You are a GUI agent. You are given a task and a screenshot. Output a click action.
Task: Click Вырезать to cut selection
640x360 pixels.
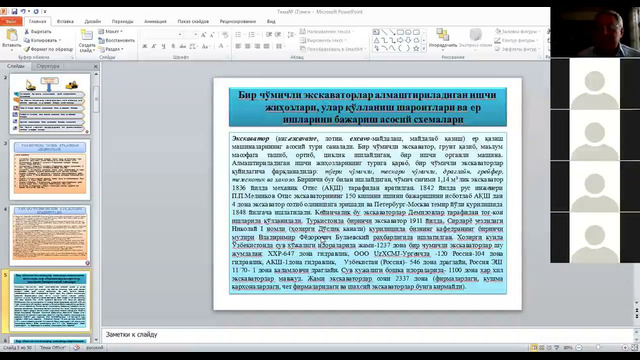38,31
